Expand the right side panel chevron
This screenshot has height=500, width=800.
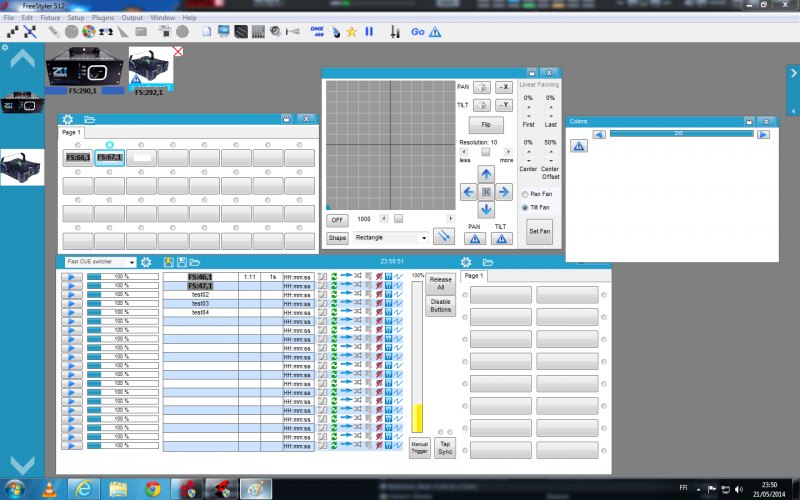793,73
